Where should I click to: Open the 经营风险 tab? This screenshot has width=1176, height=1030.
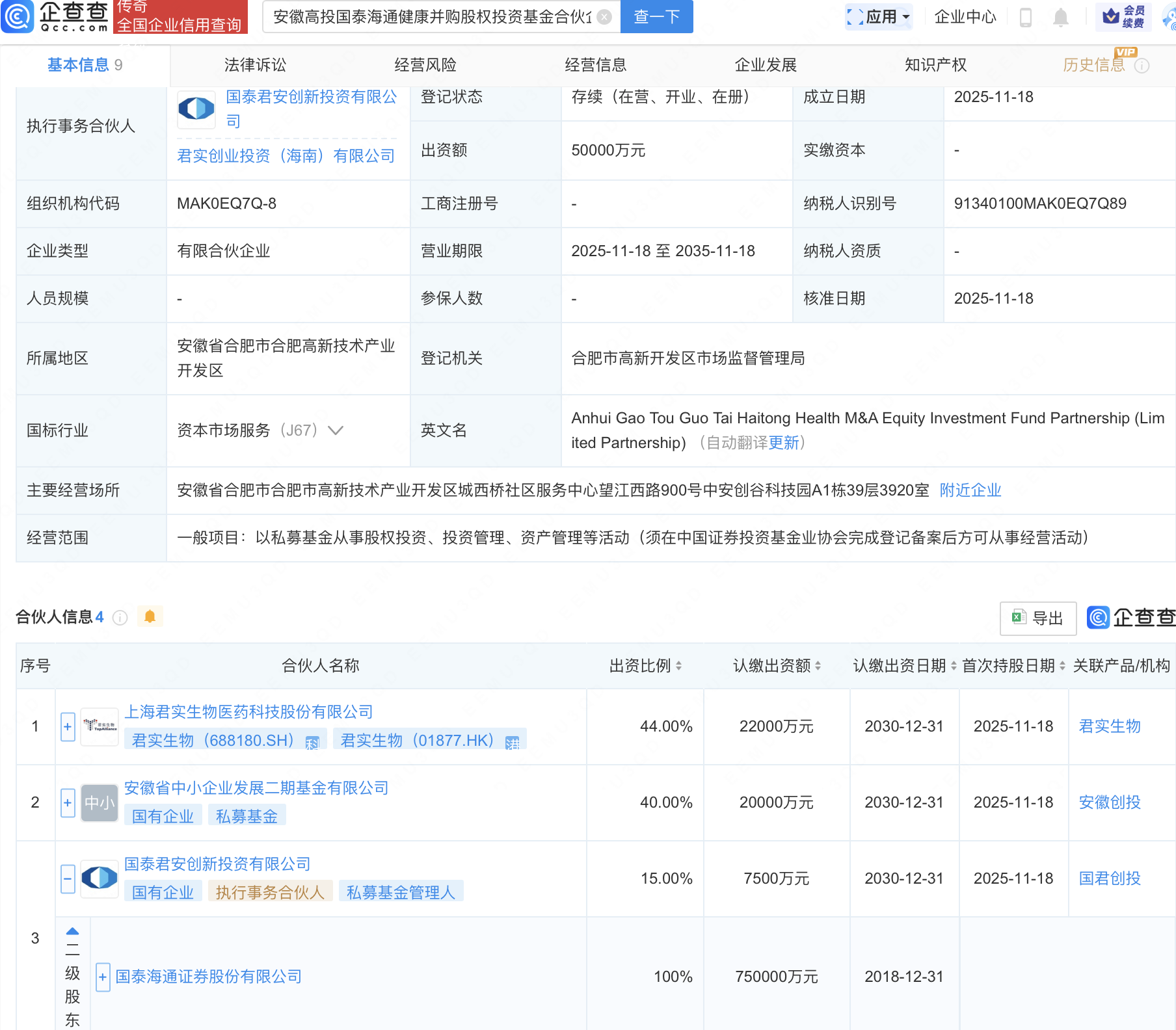(x=425, y=65)
